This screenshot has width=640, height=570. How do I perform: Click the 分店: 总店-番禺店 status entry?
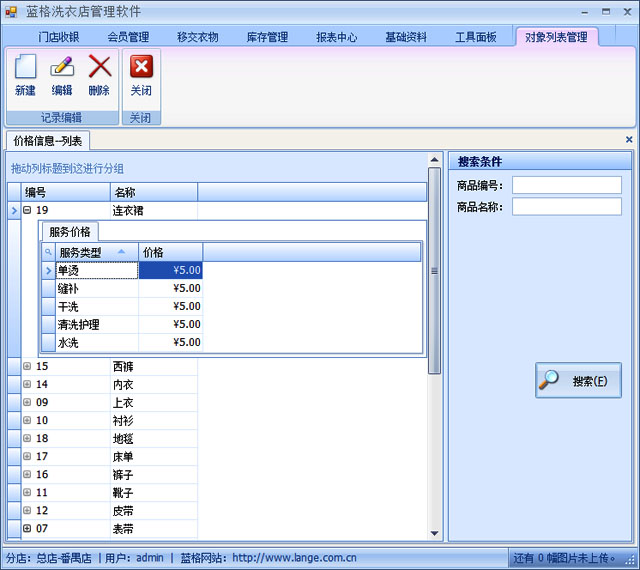click(x=49, y=558)
